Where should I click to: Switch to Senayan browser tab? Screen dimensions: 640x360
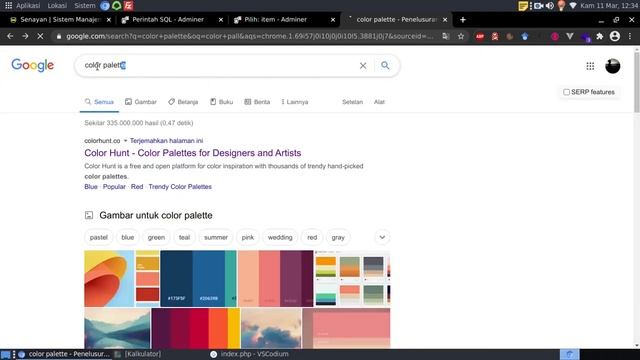pos(60,20)
